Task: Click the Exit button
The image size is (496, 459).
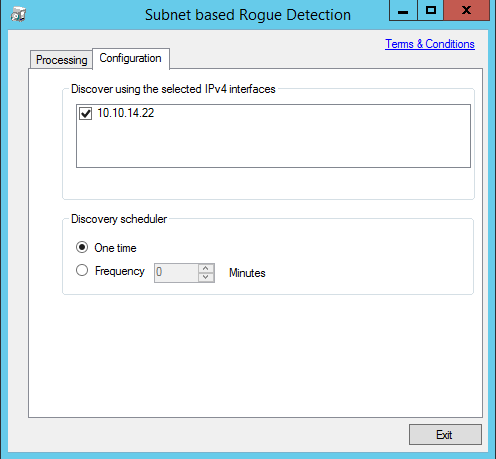Action: pyautogui.click(x=445, y=434)
